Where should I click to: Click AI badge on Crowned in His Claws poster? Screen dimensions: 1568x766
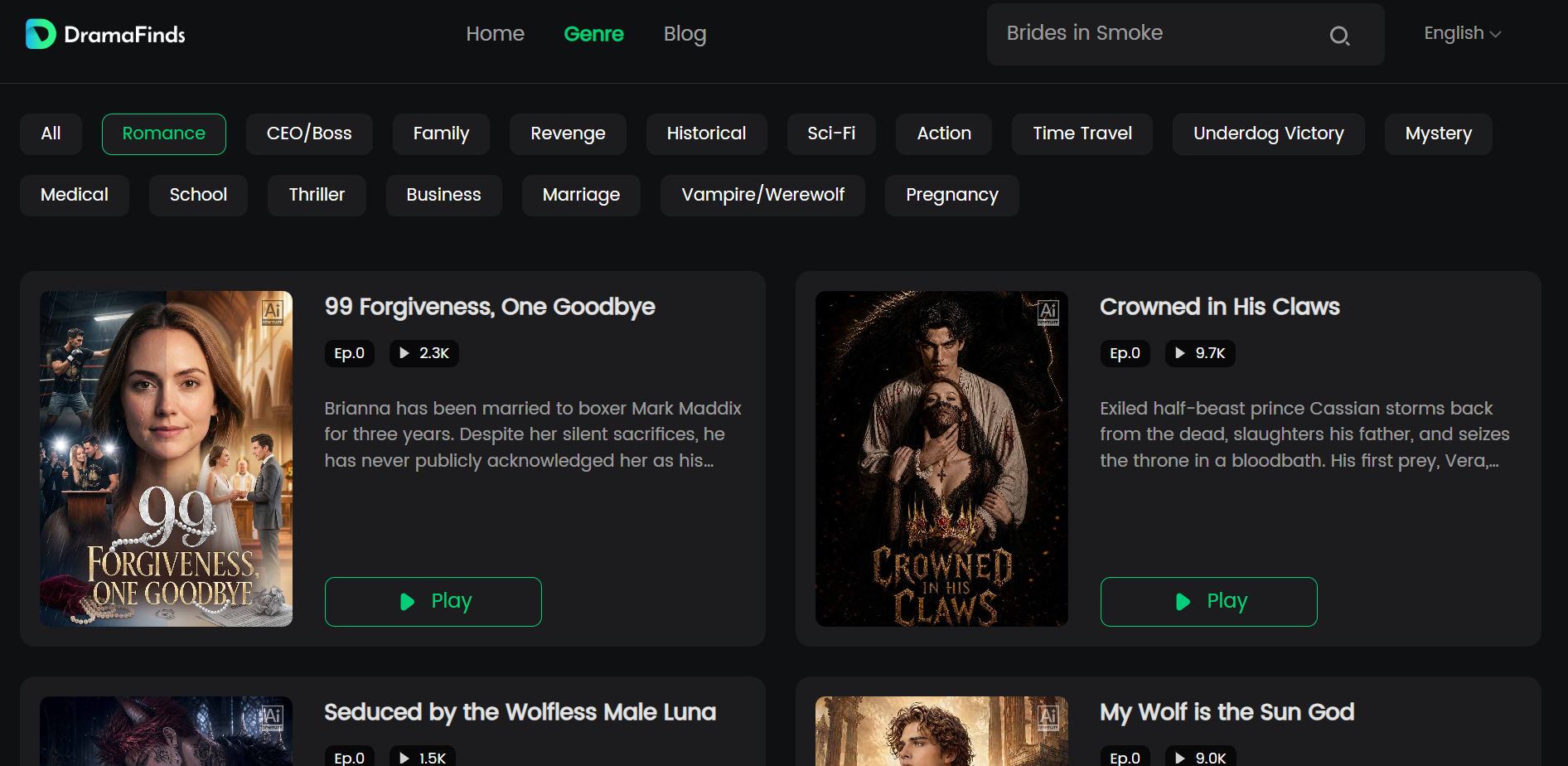point(1048,313)
